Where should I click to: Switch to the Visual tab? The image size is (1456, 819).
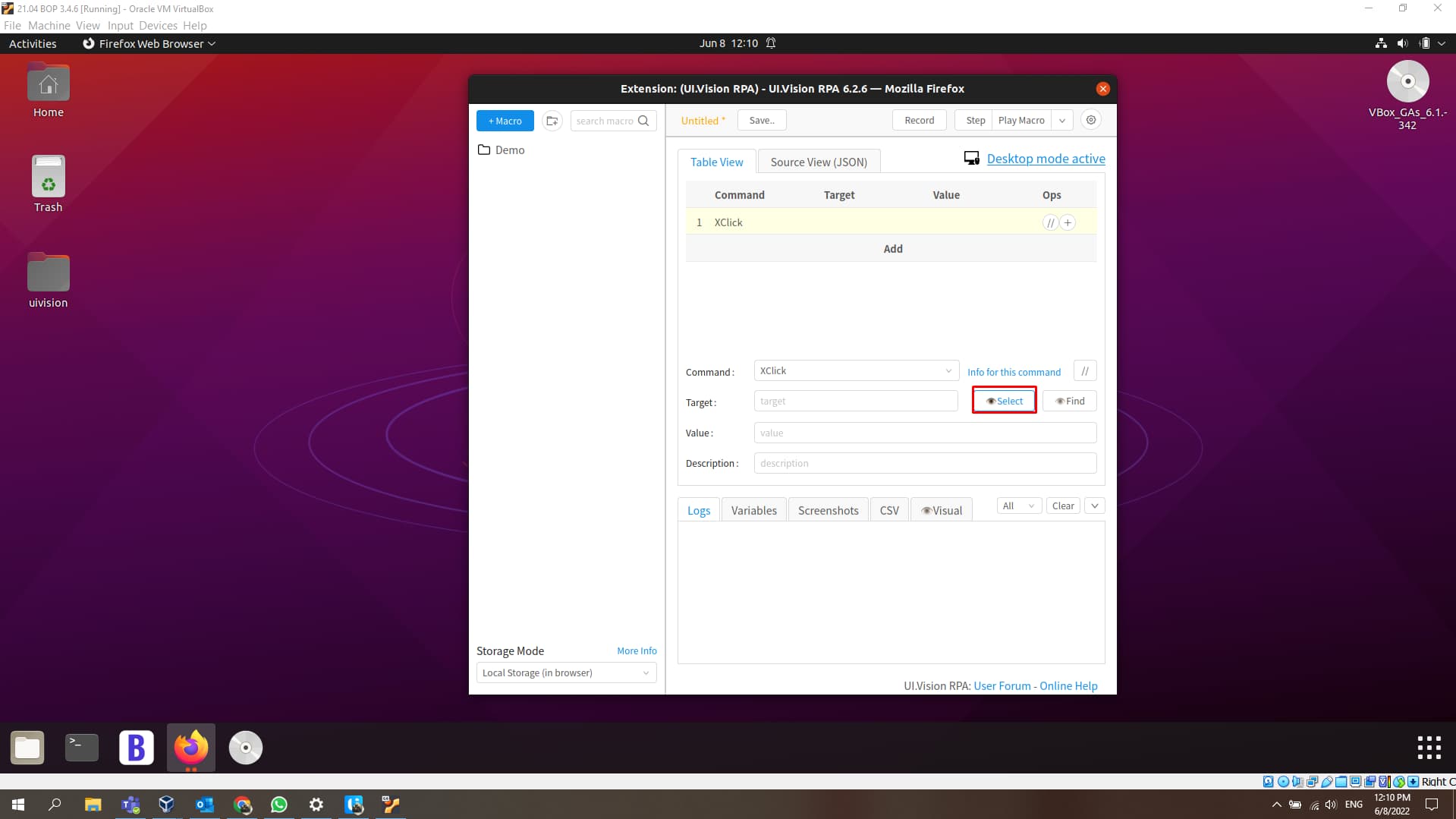point(942,510)
